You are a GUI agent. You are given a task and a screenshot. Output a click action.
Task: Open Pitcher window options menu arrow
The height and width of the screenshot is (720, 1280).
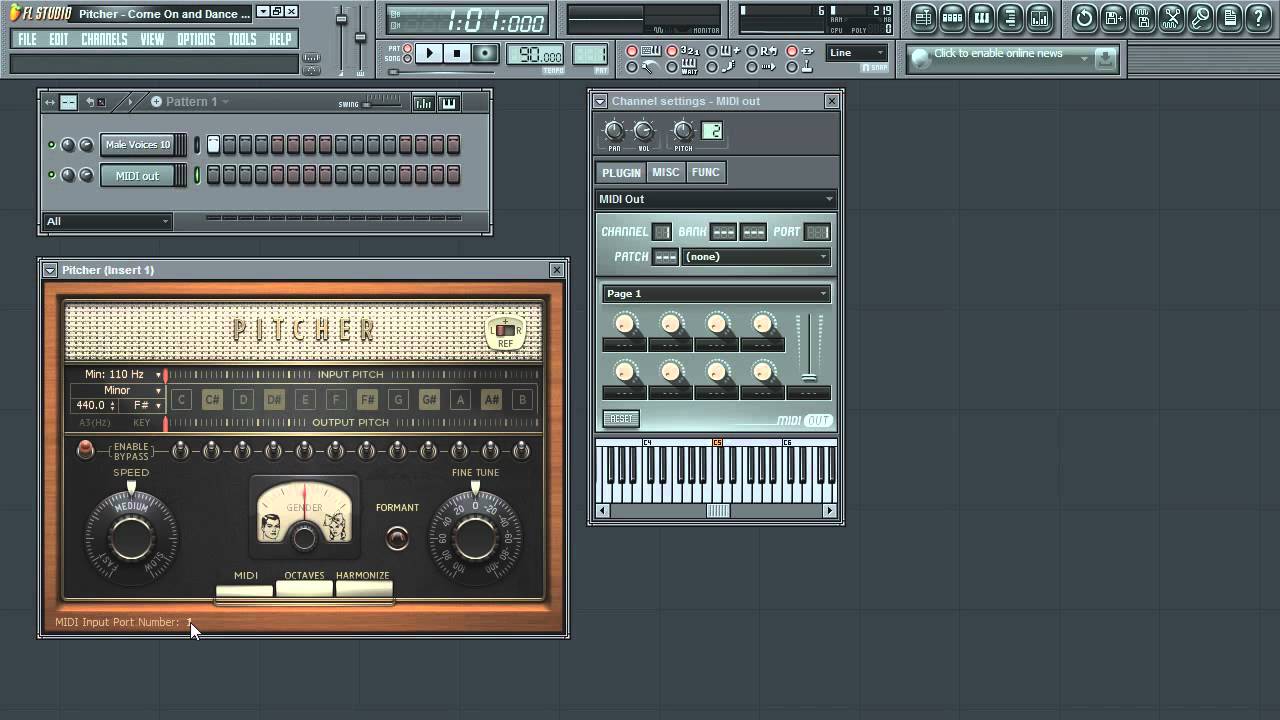(49, 270)
